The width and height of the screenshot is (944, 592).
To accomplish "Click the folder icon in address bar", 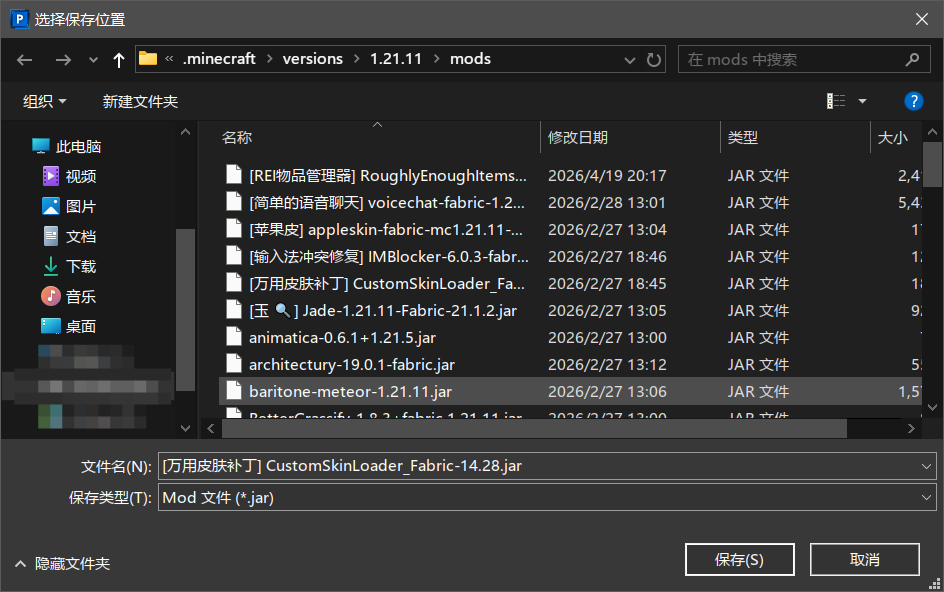I will click(148, 58).
